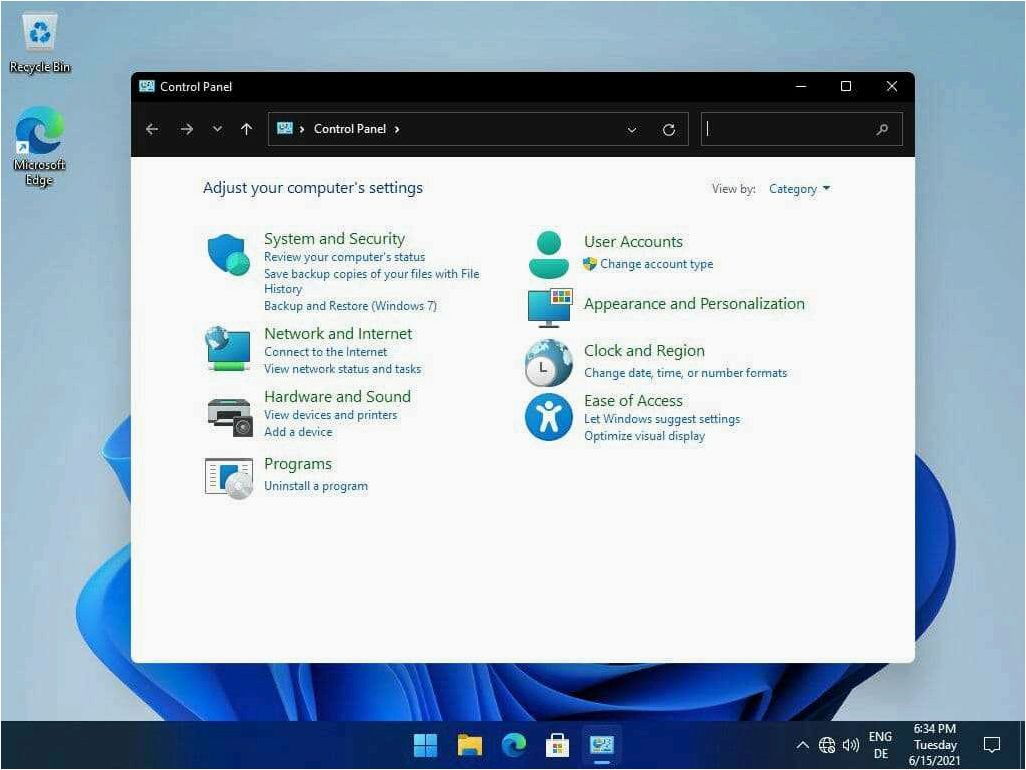The width and height of the screenshot is (1026, 770).
Task: Click Change date, time, or number formats
Action: pyautogui.click(x=685, y=373)
